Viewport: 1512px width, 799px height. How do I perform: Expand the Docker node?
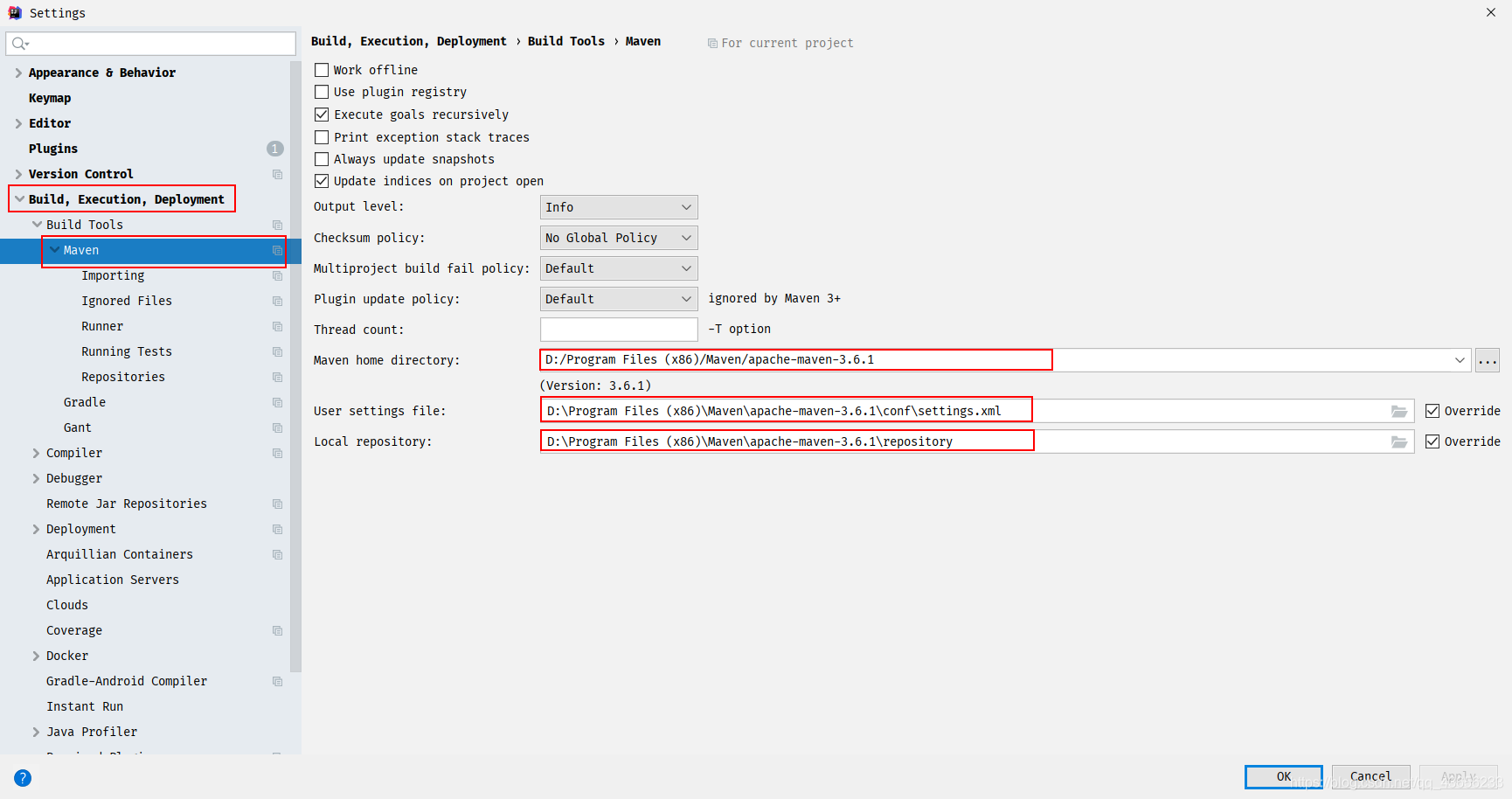coord(37,656)
